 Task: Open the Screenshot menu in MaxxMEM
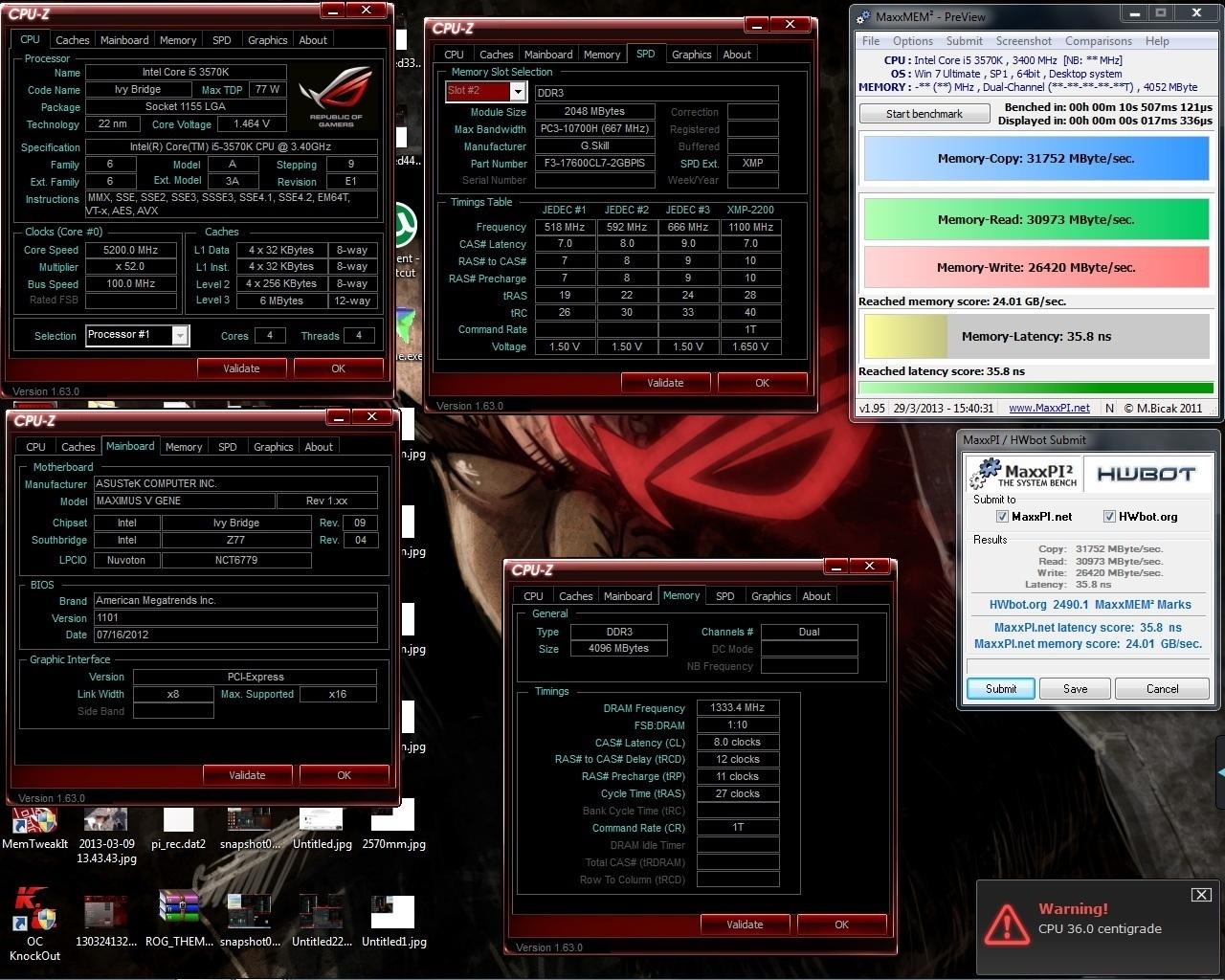[x=1024, y=41]
